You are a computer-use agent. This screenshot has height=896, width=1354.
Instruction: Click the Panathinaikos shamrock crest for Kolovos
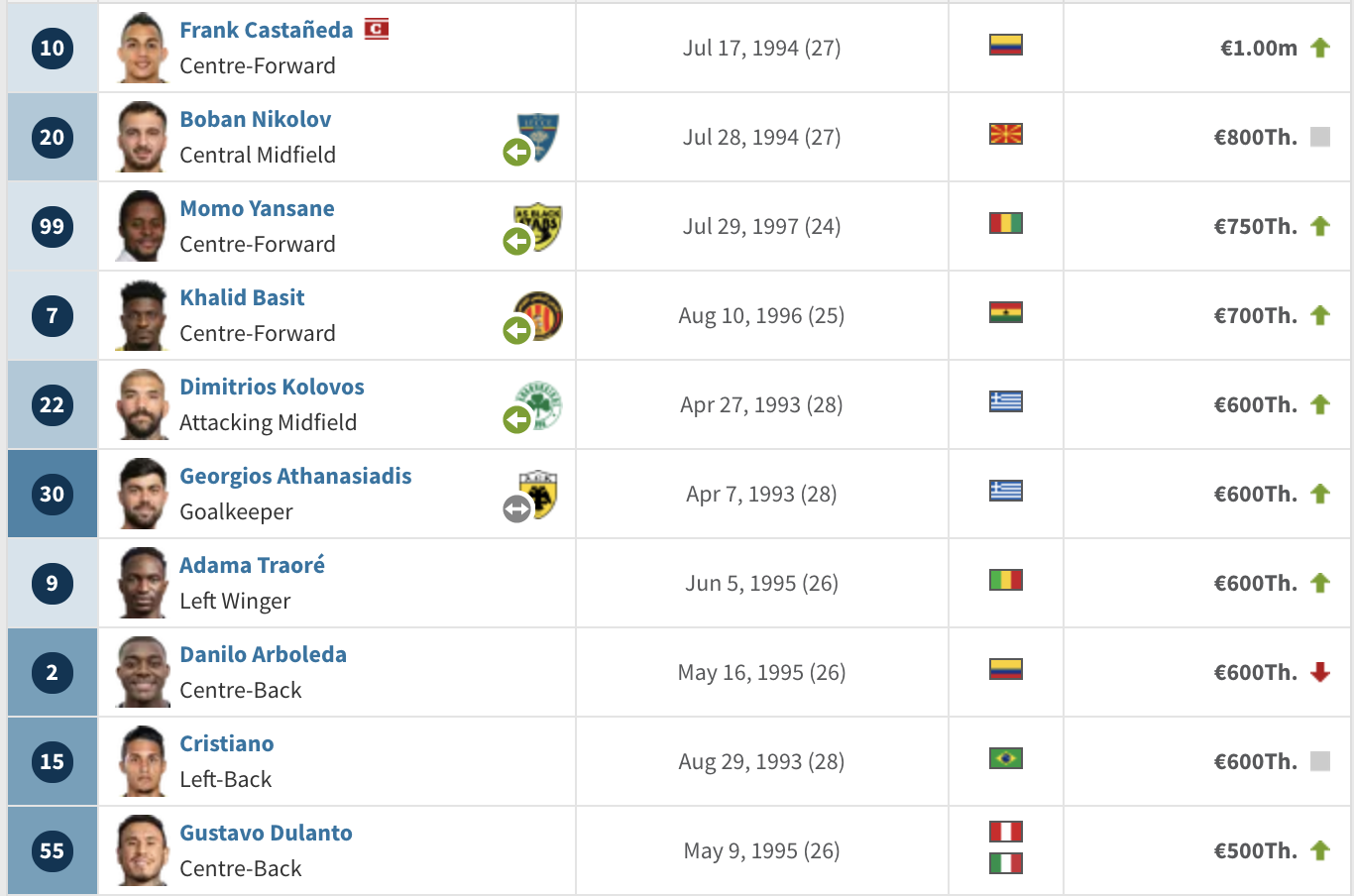click(539, 404)
